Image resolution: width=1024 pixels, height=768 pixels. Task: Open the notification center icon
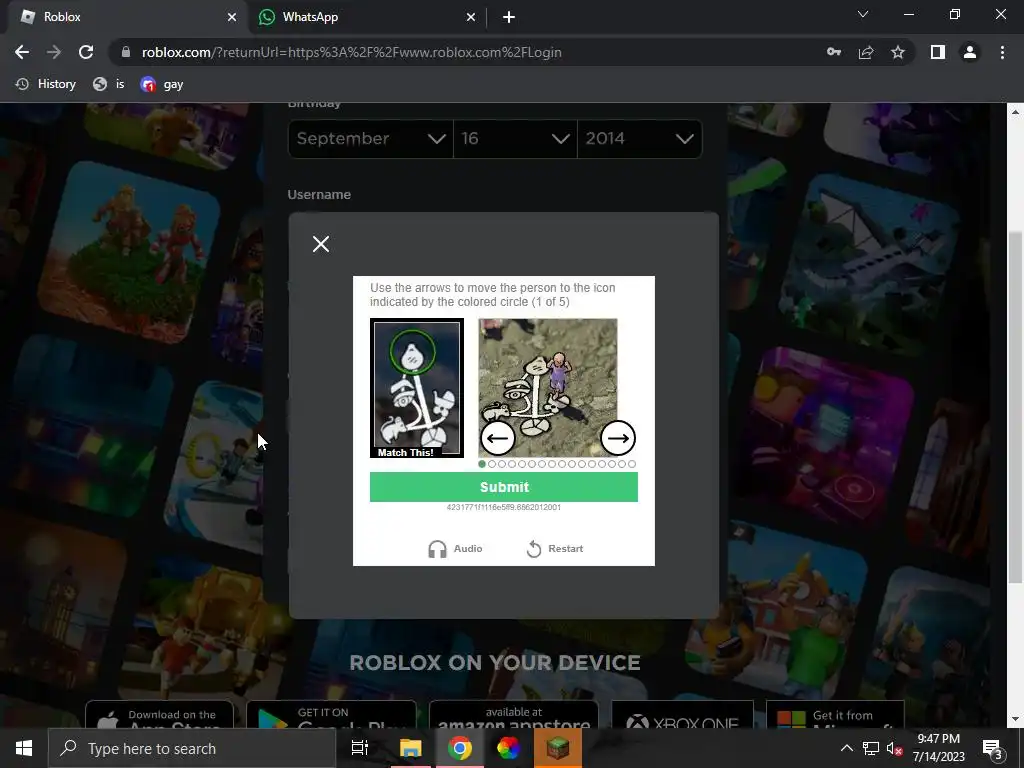(x=991, y=748)
